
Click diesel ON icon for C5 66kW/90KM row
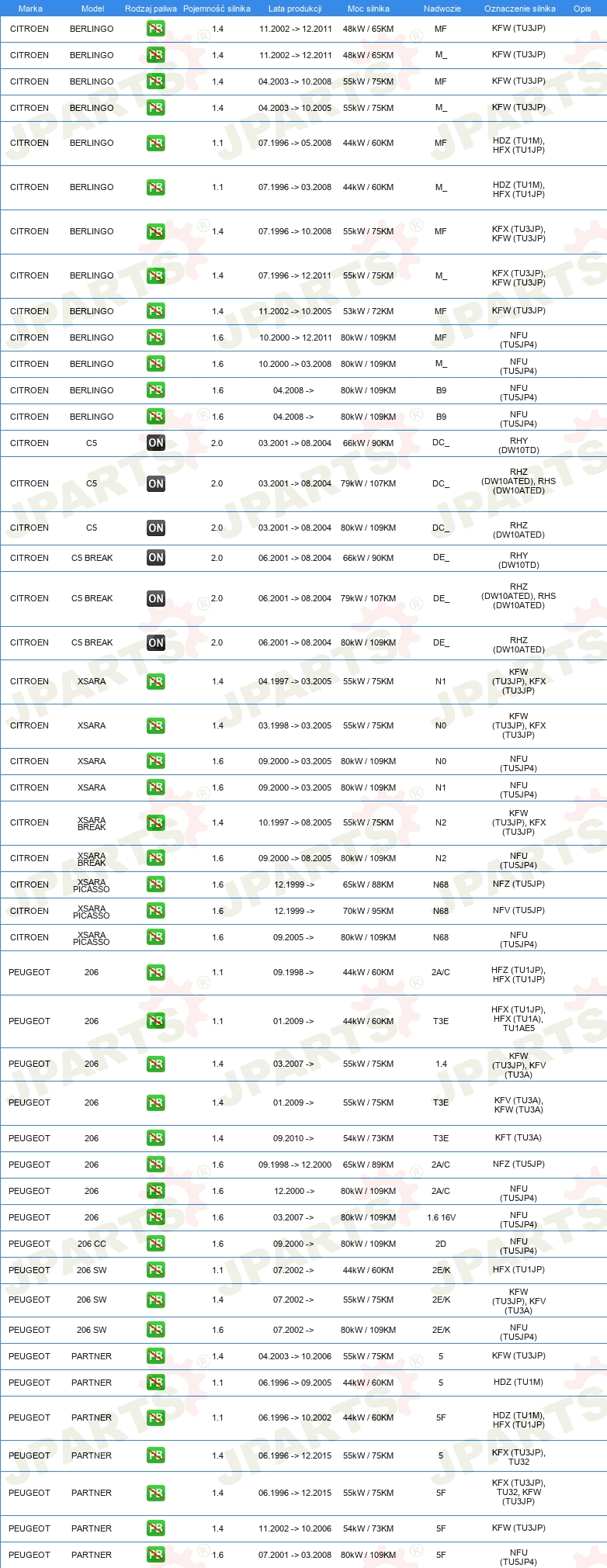click(x=156, y=443)
